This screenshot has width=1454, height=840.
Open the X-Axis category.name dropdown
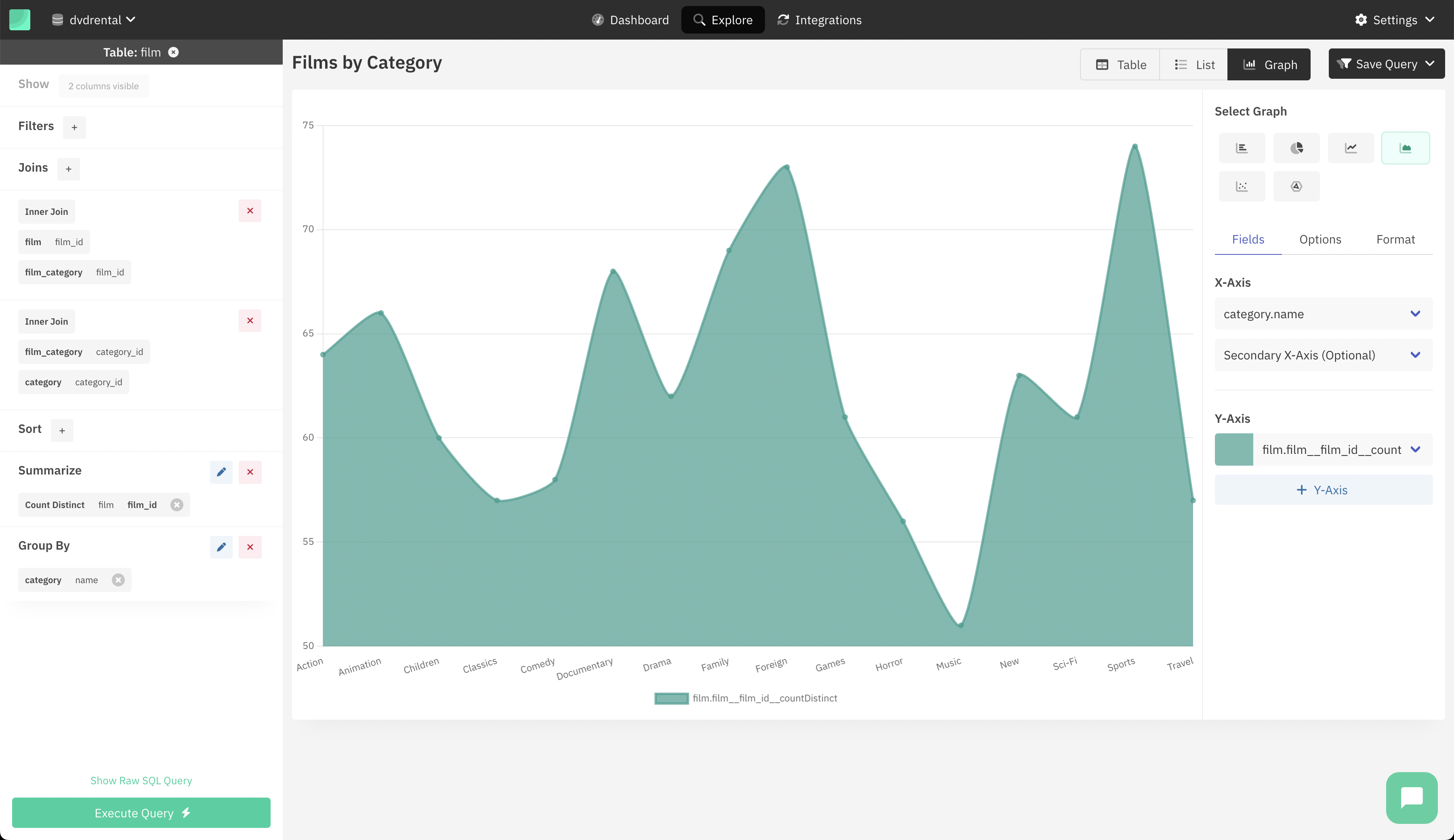pos(1324,314)
